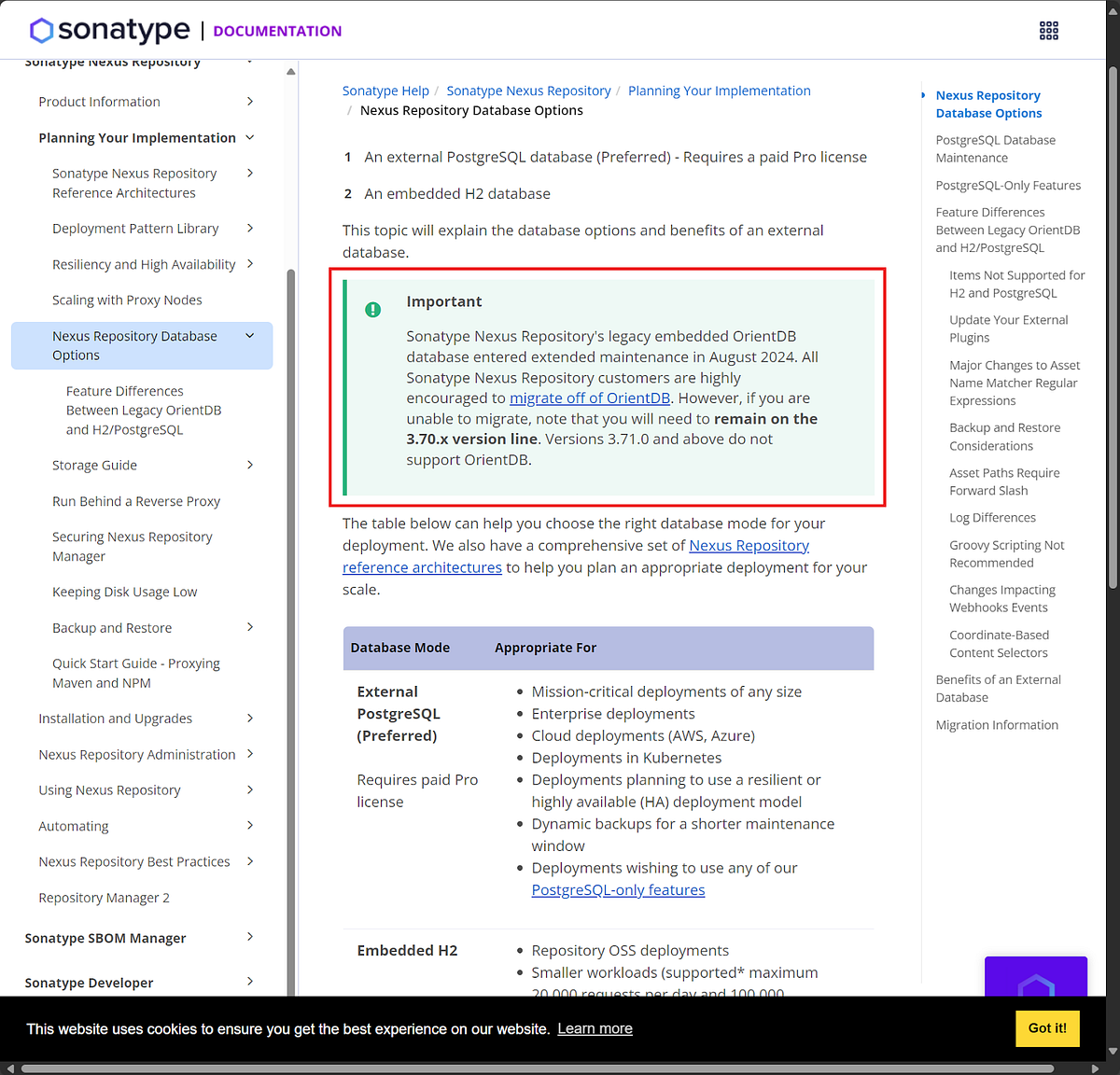1120x1075 pixels.
Task: Open Quick Start Guide Proxying Maven
Action: (x=136, y=674)
